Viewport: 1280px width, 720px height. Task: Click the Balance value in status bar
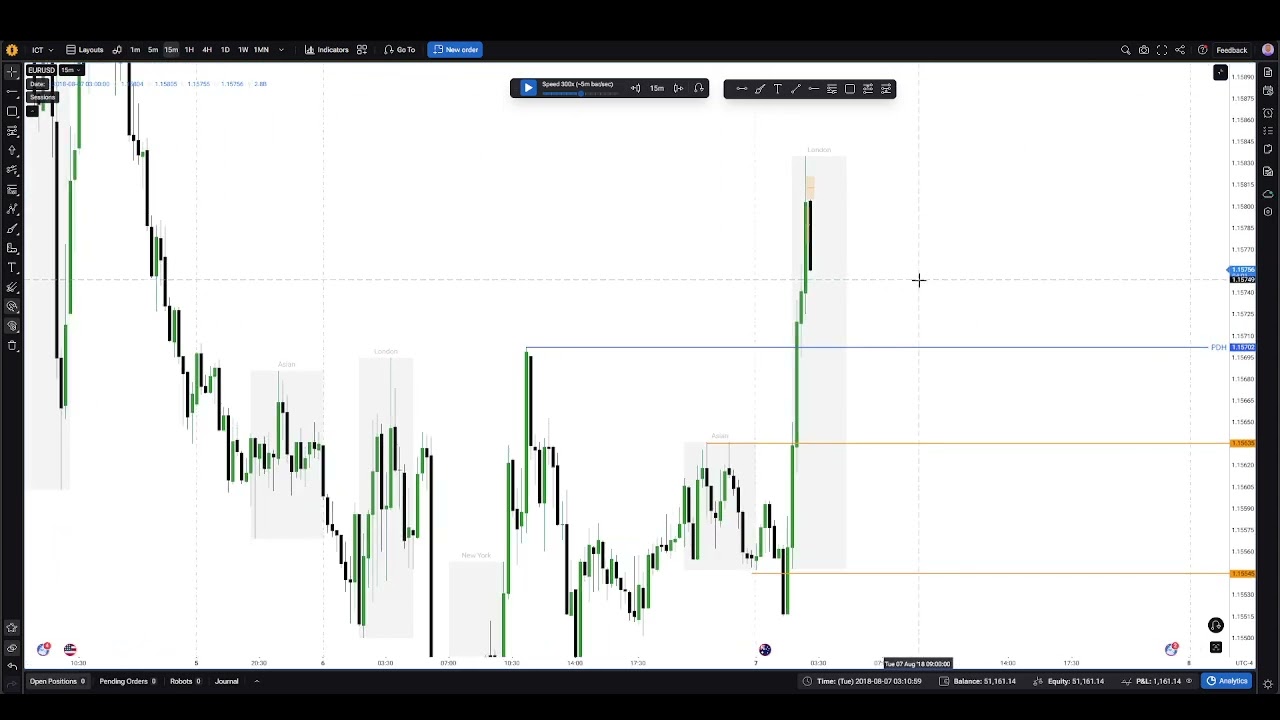pyautogui.click(x=984, y=681)
